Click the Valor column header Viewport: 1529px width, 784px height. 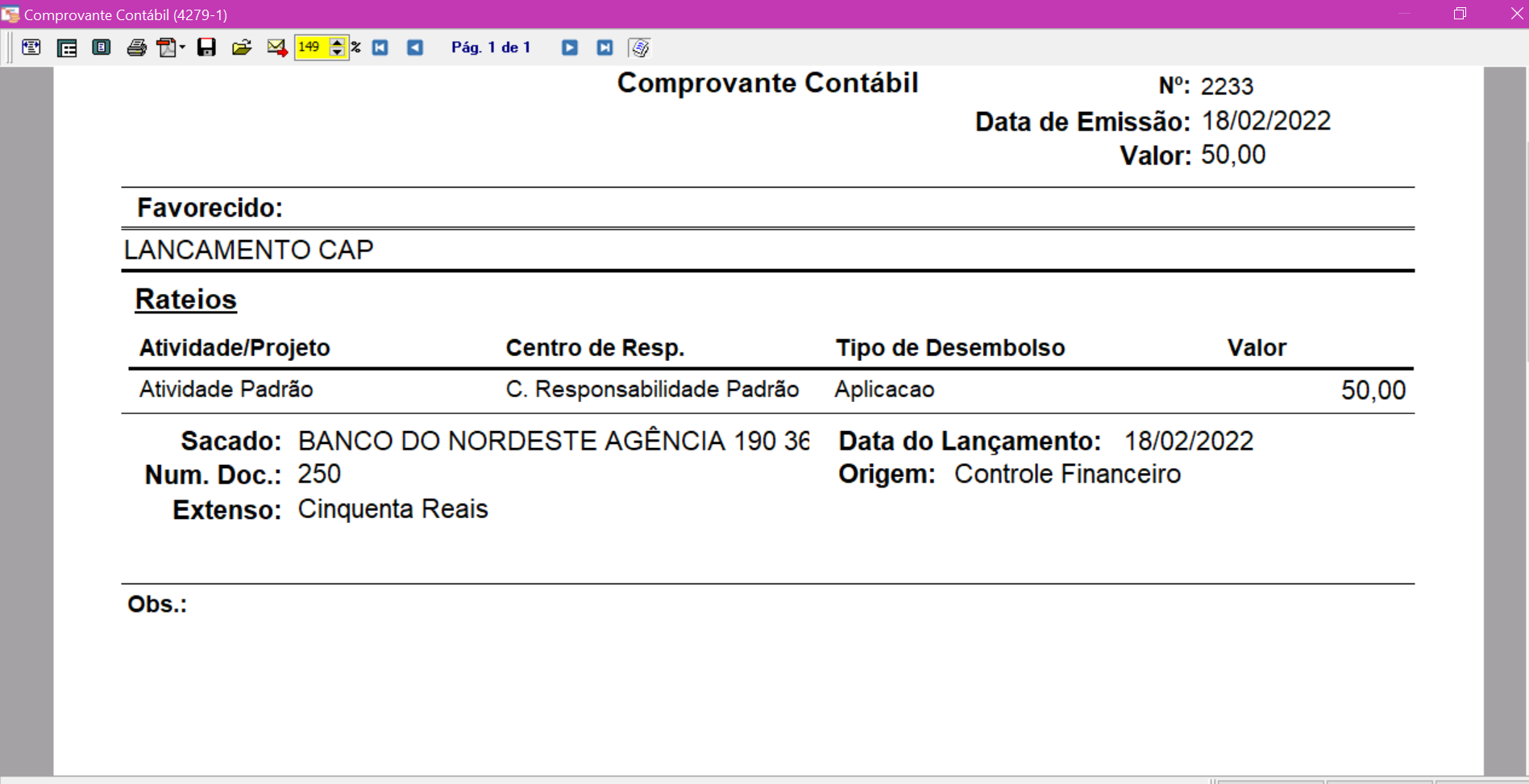(x=1257, y=348)
